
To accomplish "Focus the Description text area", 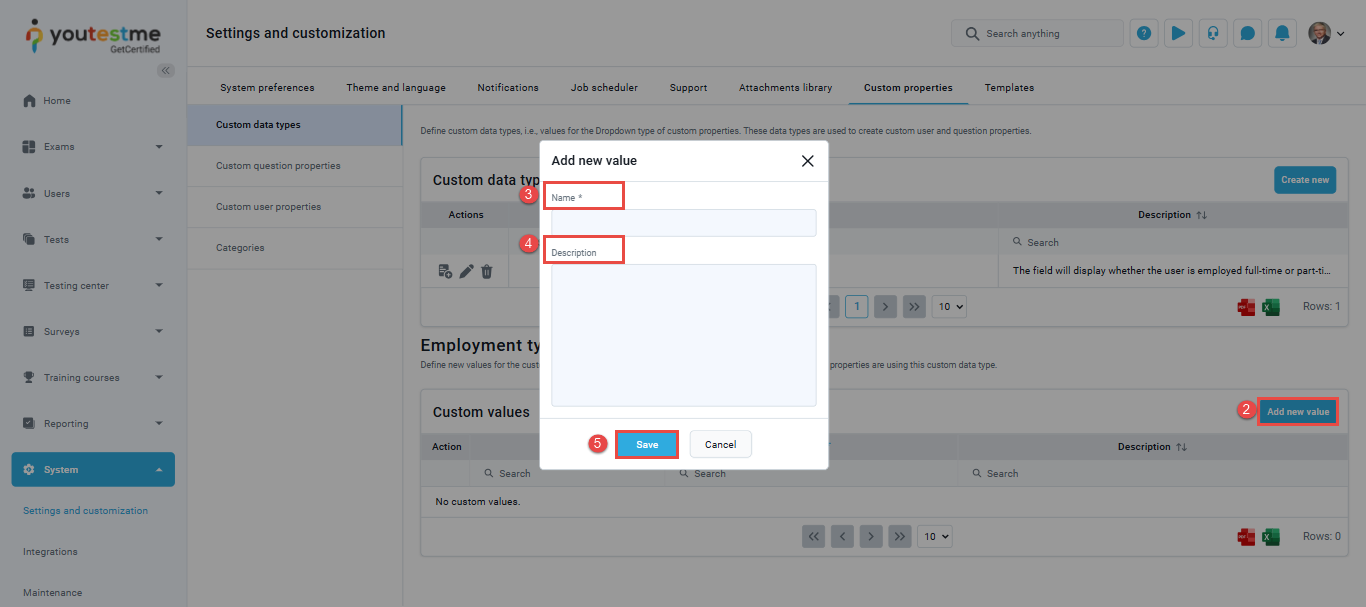I will (x=684, y=335).
